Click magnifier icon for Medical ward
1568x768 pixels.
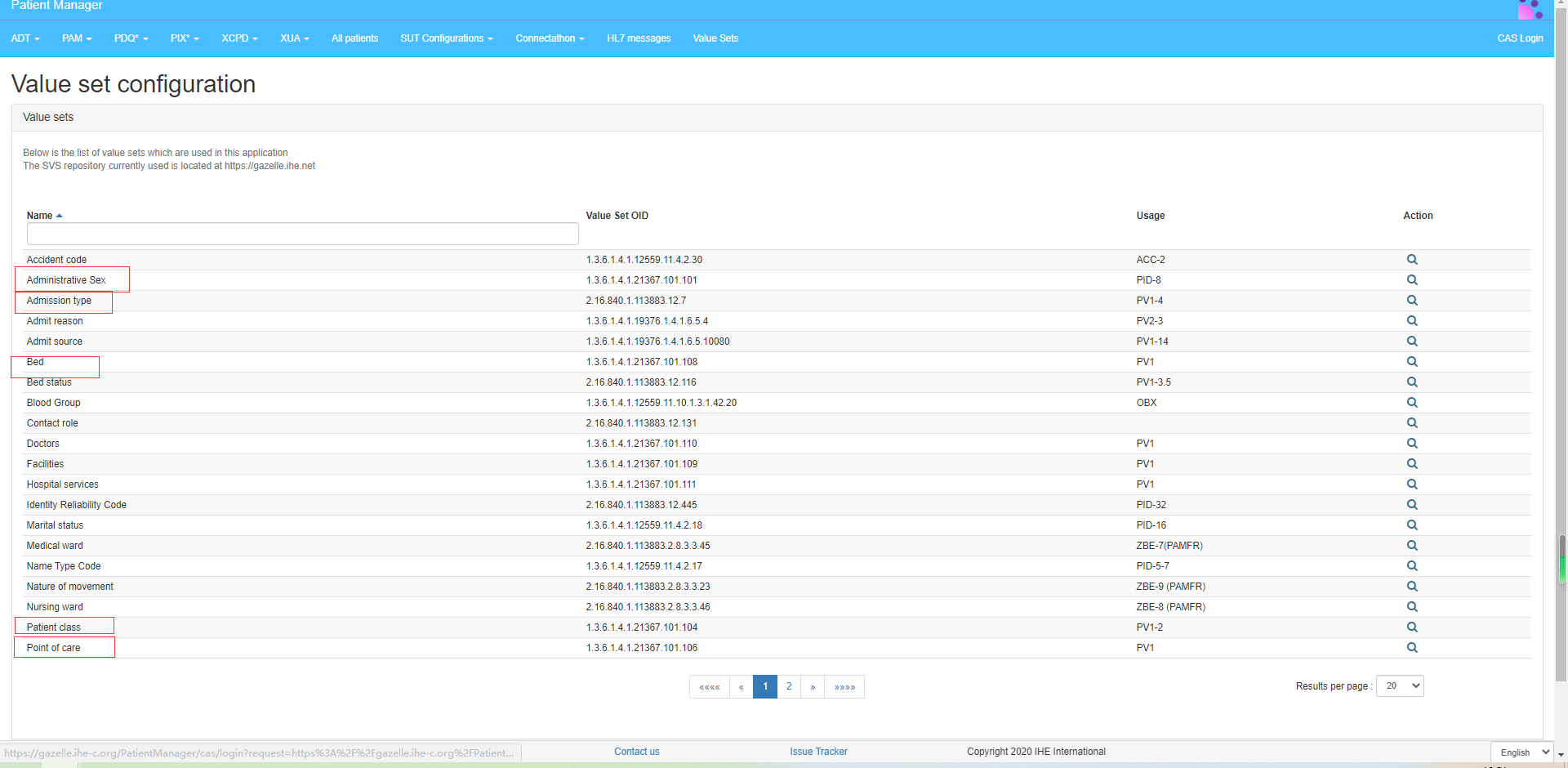click(x=1411, y=546)
